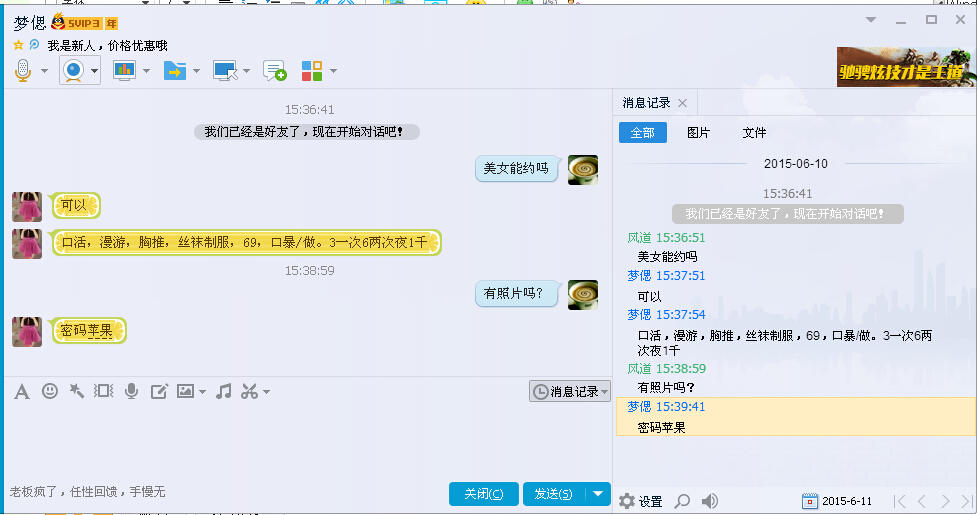Click the star favorite icon under name

click(x=18, y=45)
